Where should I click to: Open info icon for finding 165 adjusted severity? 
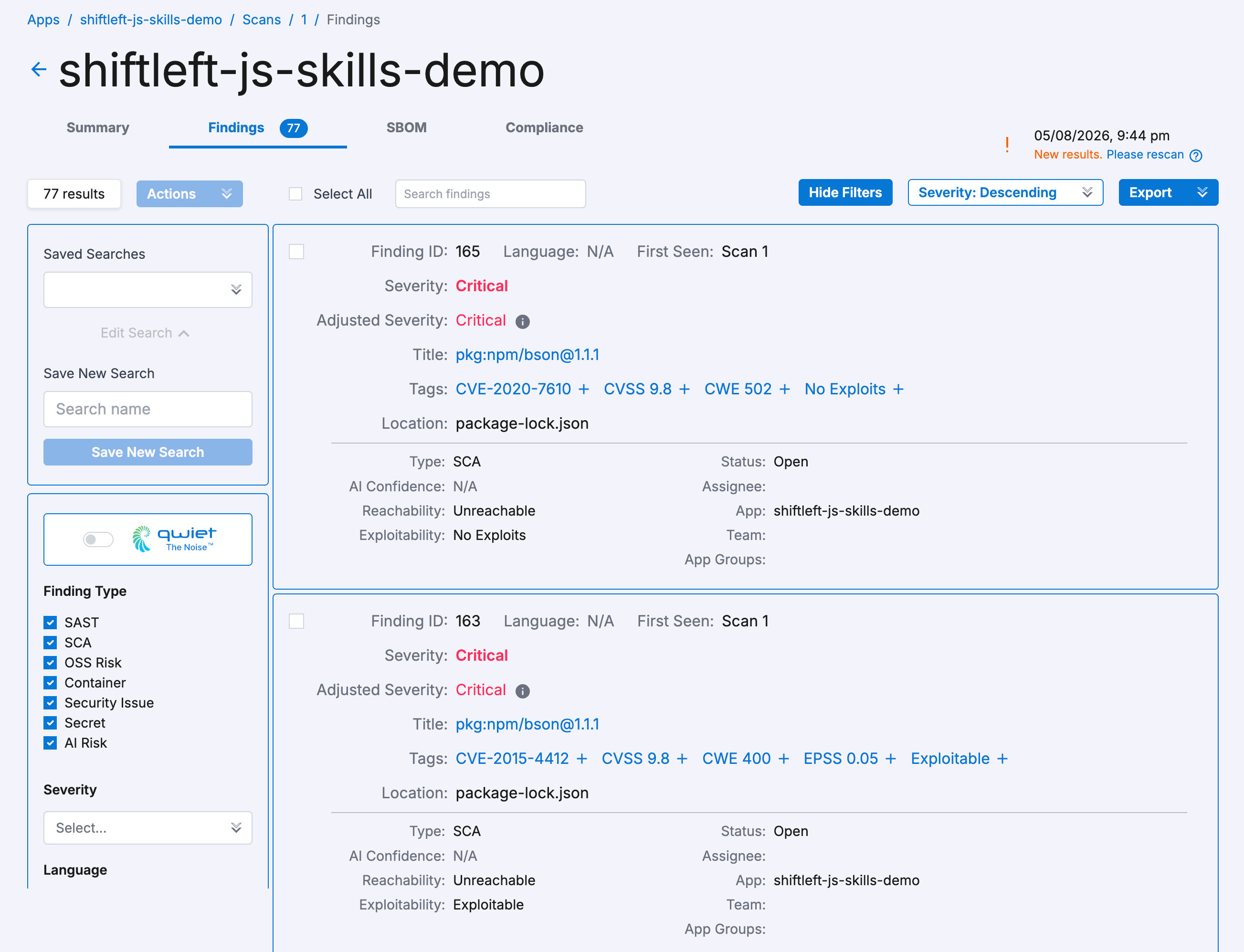(x=522, y=322)
